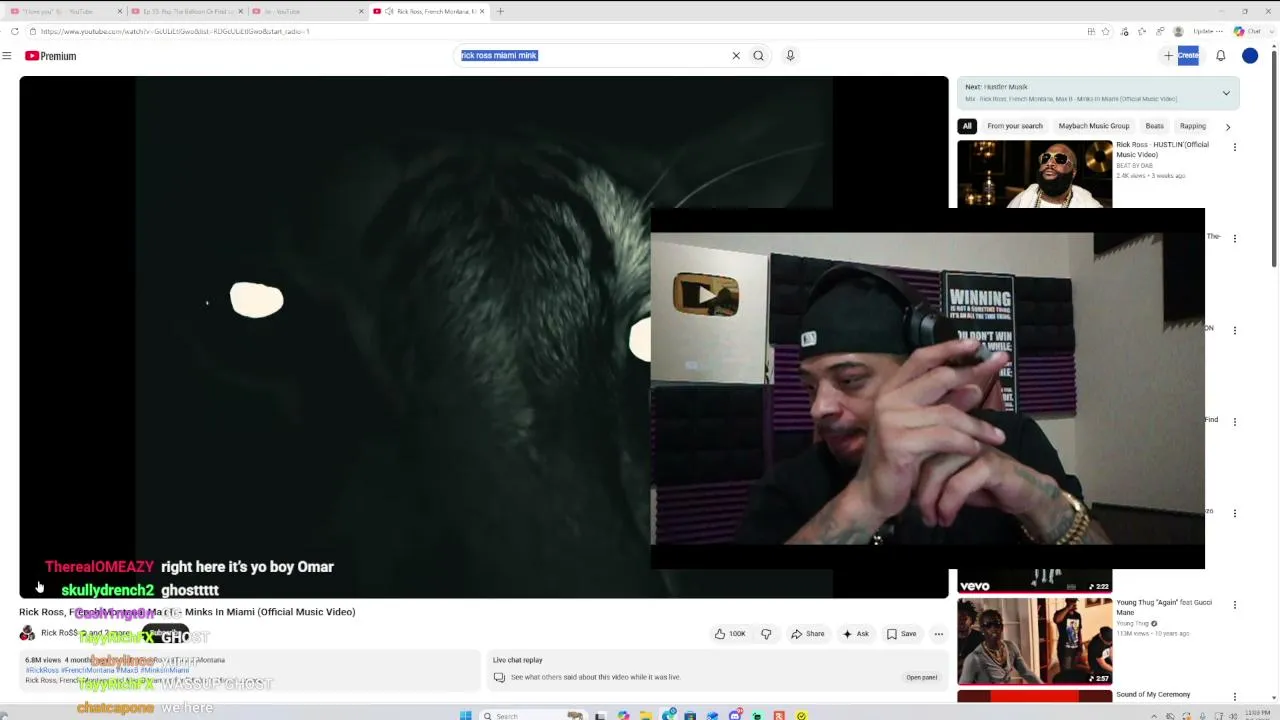This screenshot has height=720, width=1280.
Task: Save the video to a playlist
Action: (x=902, y=634)
